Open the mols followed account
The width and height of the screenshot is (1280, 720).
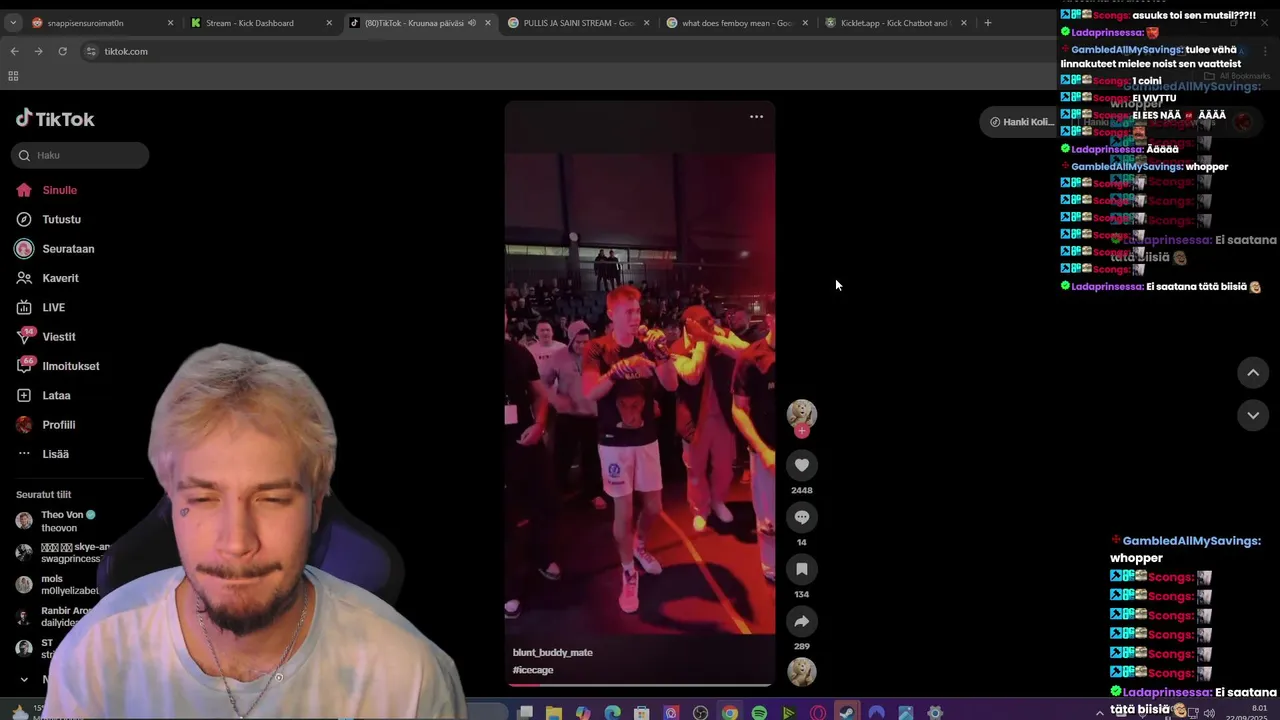(x=55, y=584)
